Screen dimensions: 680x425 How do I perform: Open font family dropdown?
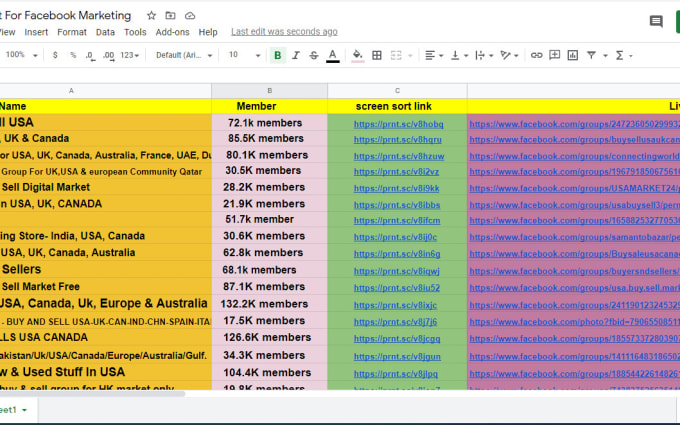coord(184,55)
